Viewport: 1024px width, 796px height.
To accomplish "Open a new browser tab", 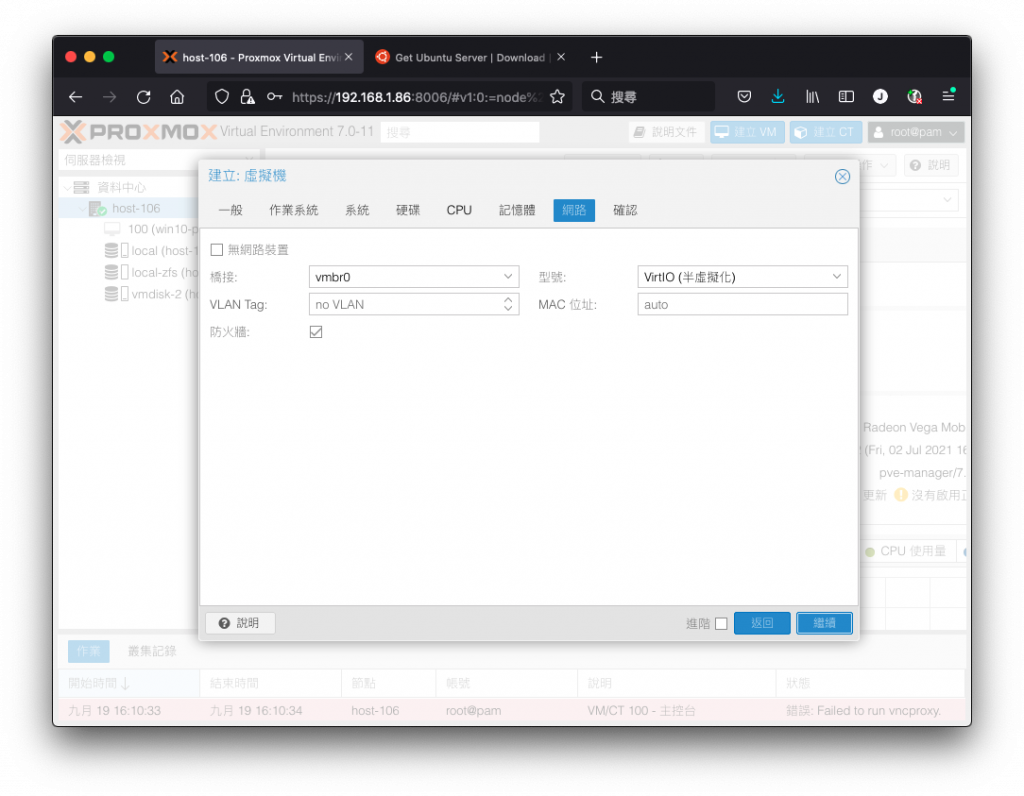I will [596, 57].
